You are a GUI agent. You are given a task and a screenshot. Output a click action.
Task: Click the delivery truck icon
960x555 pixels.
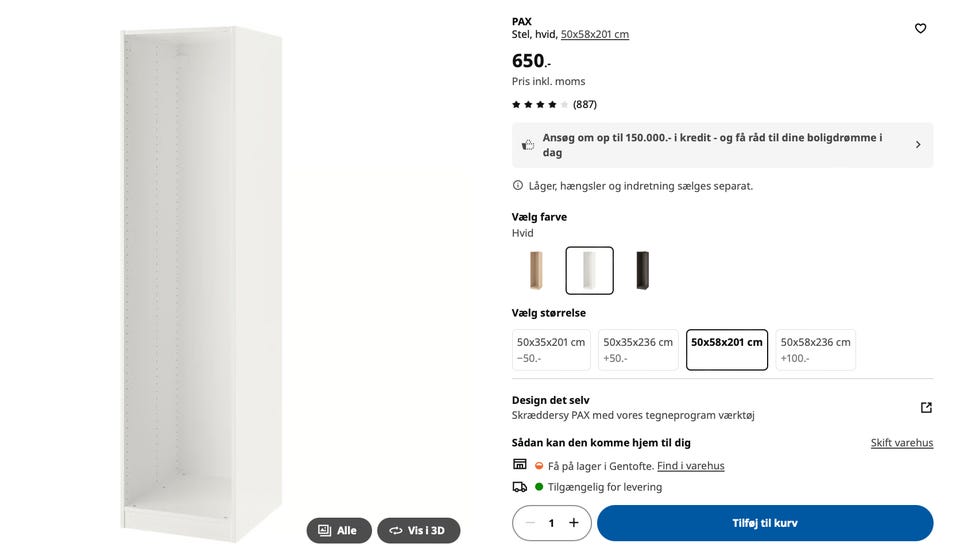[519, 487]
